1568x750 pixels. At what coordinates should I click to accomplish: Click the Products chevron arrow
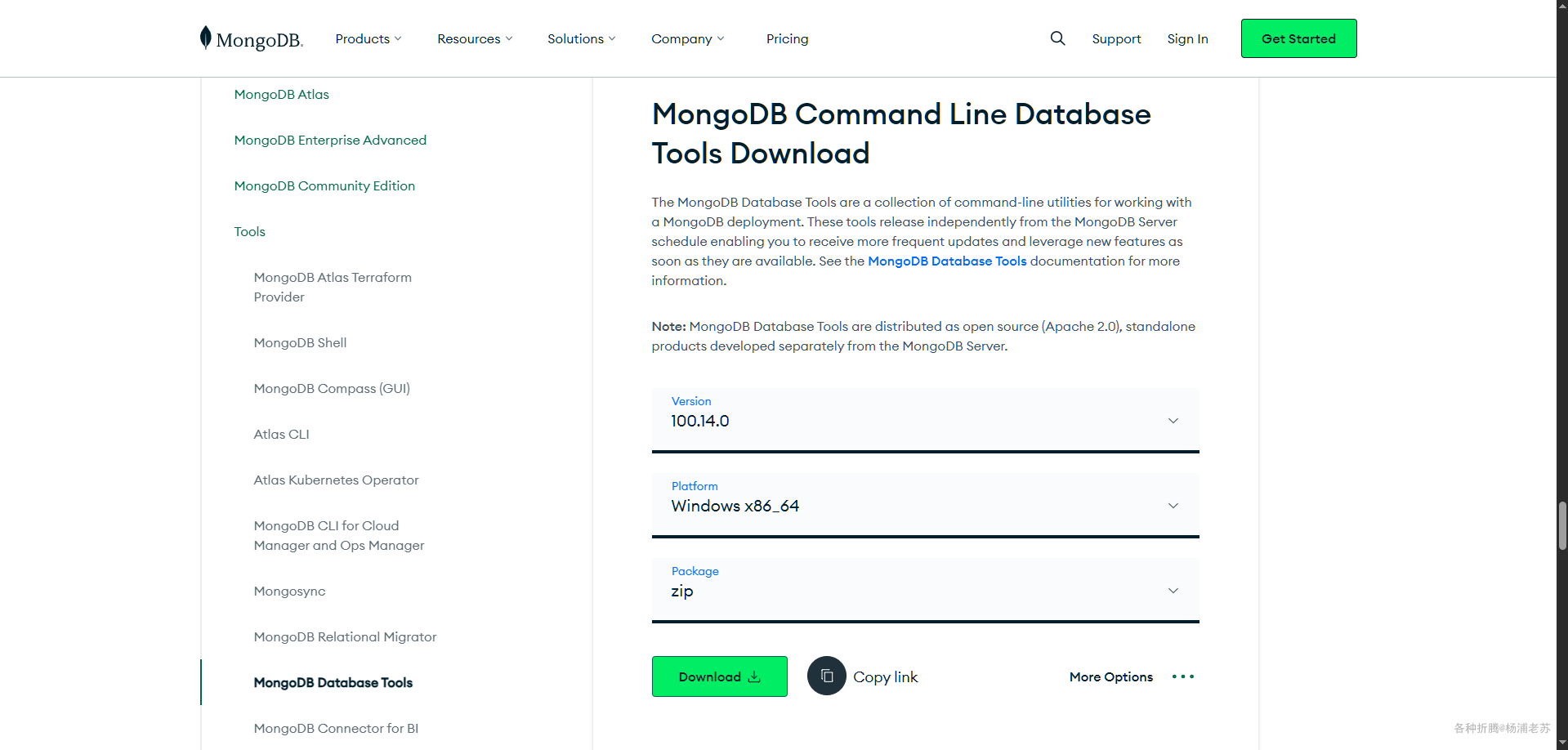click(398, 38)
